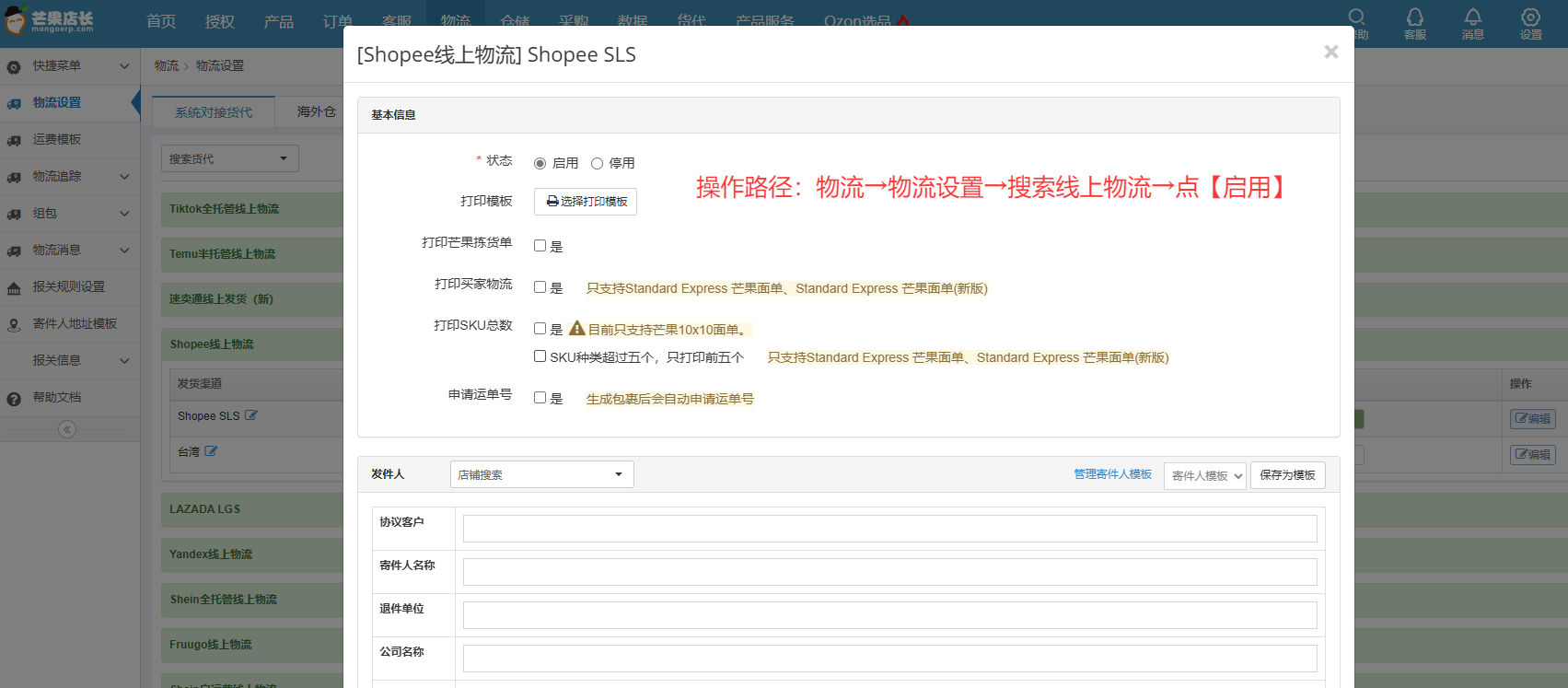Screen dimensions: 1568x688
Task: Click the 寄件人名称 input field
Action: [x=889, y=572]
